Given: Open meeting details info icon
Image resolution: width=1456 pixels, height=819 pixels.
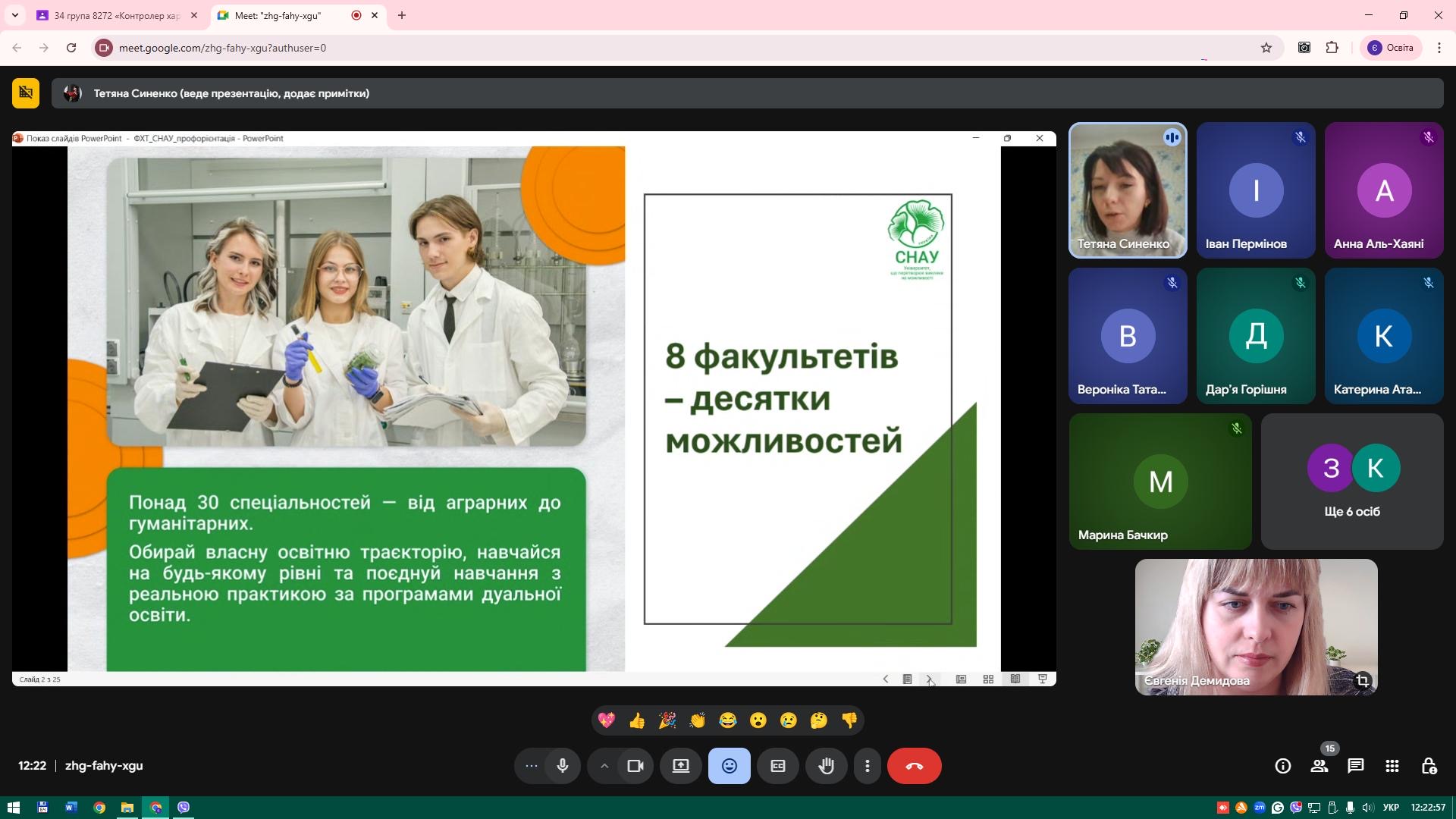Looking at the screenshot, I should click(1282, 766).
